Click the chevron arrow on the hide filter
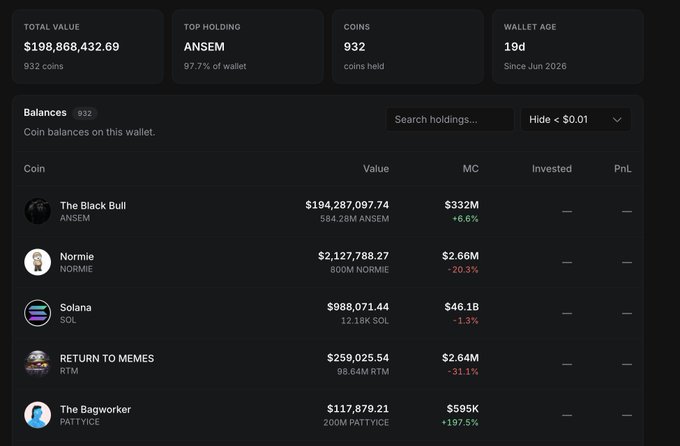The height and width of the screenshot is (446, 680). [x=617, y=120]
